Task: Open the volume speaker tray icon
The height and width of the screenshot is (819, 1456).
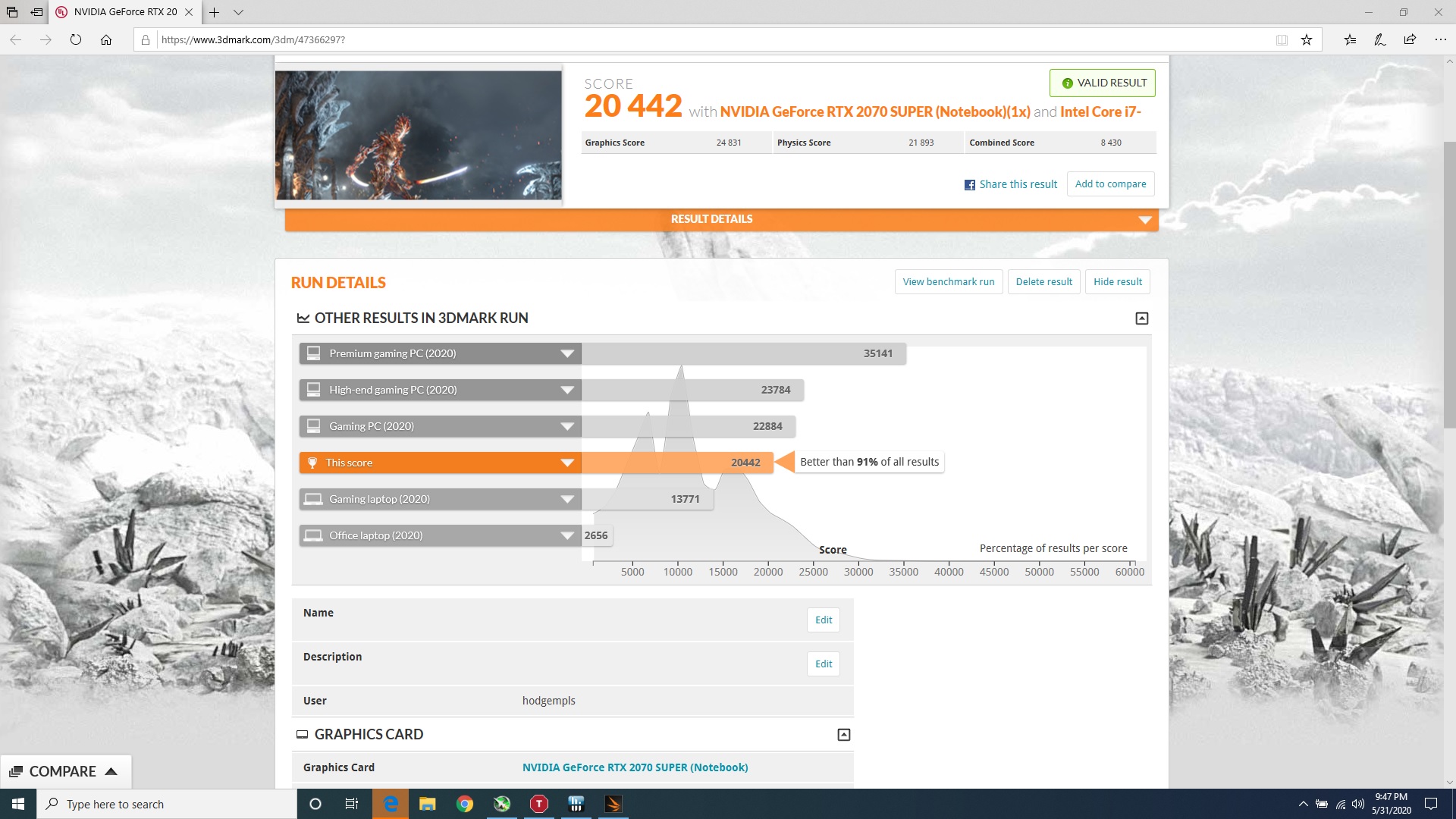Action: click(1358, 804)
